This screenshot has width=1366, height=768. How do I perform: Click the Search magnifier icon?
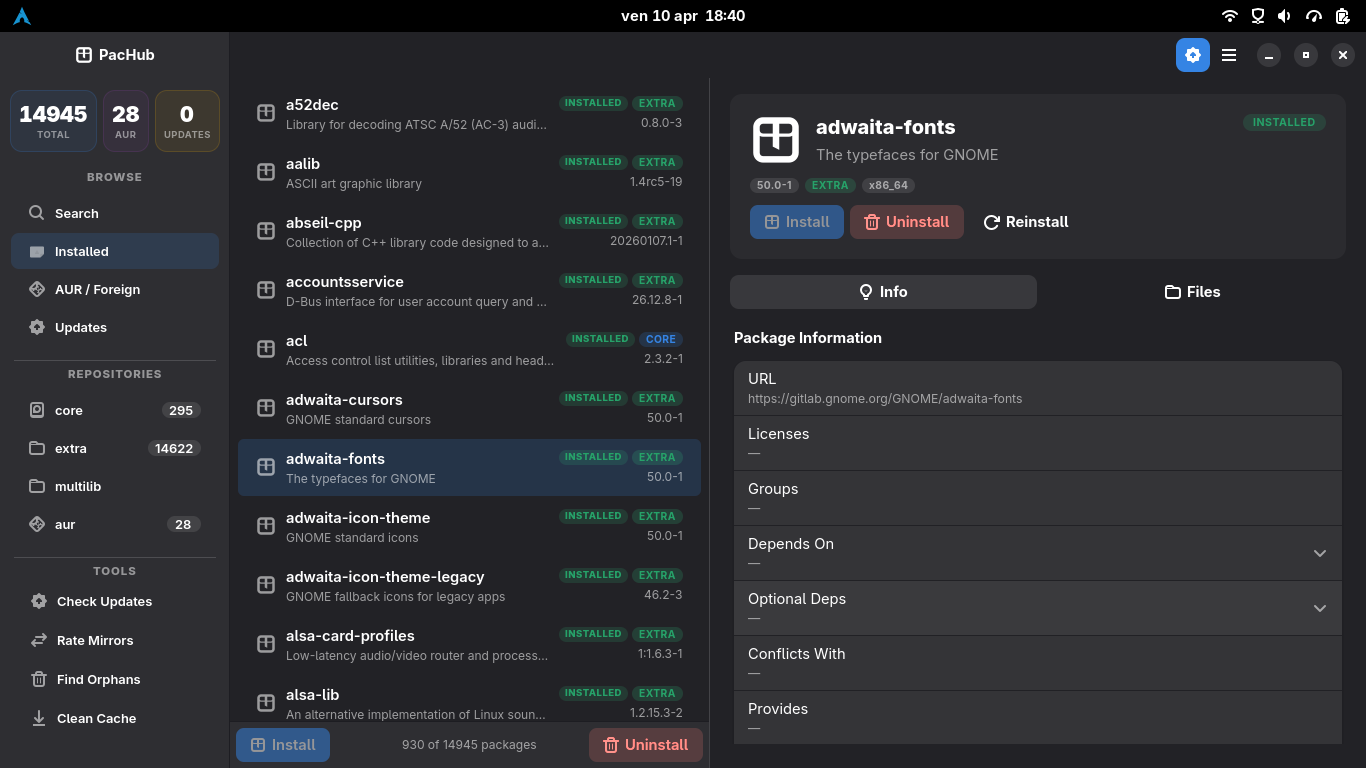[x=37, y=213]
